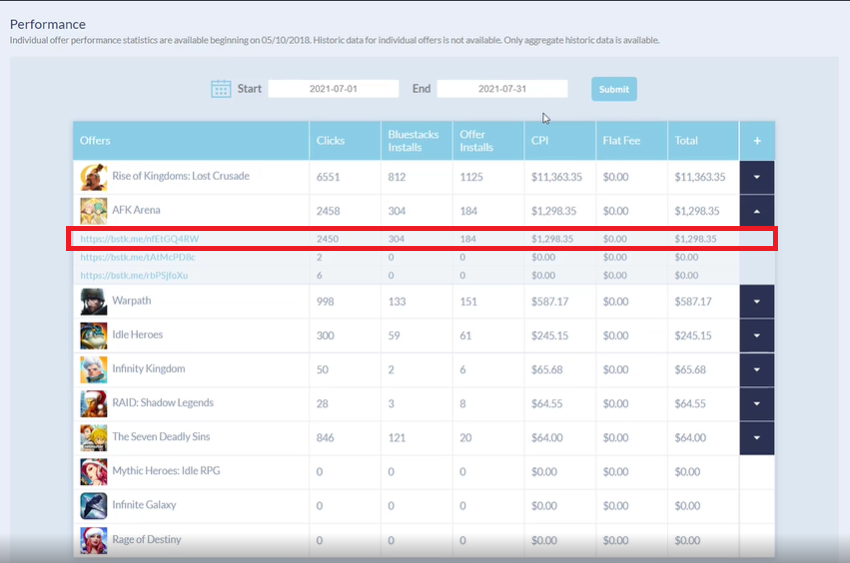Click Infinity Kingdom CPI $65.68

coord(547,370)
